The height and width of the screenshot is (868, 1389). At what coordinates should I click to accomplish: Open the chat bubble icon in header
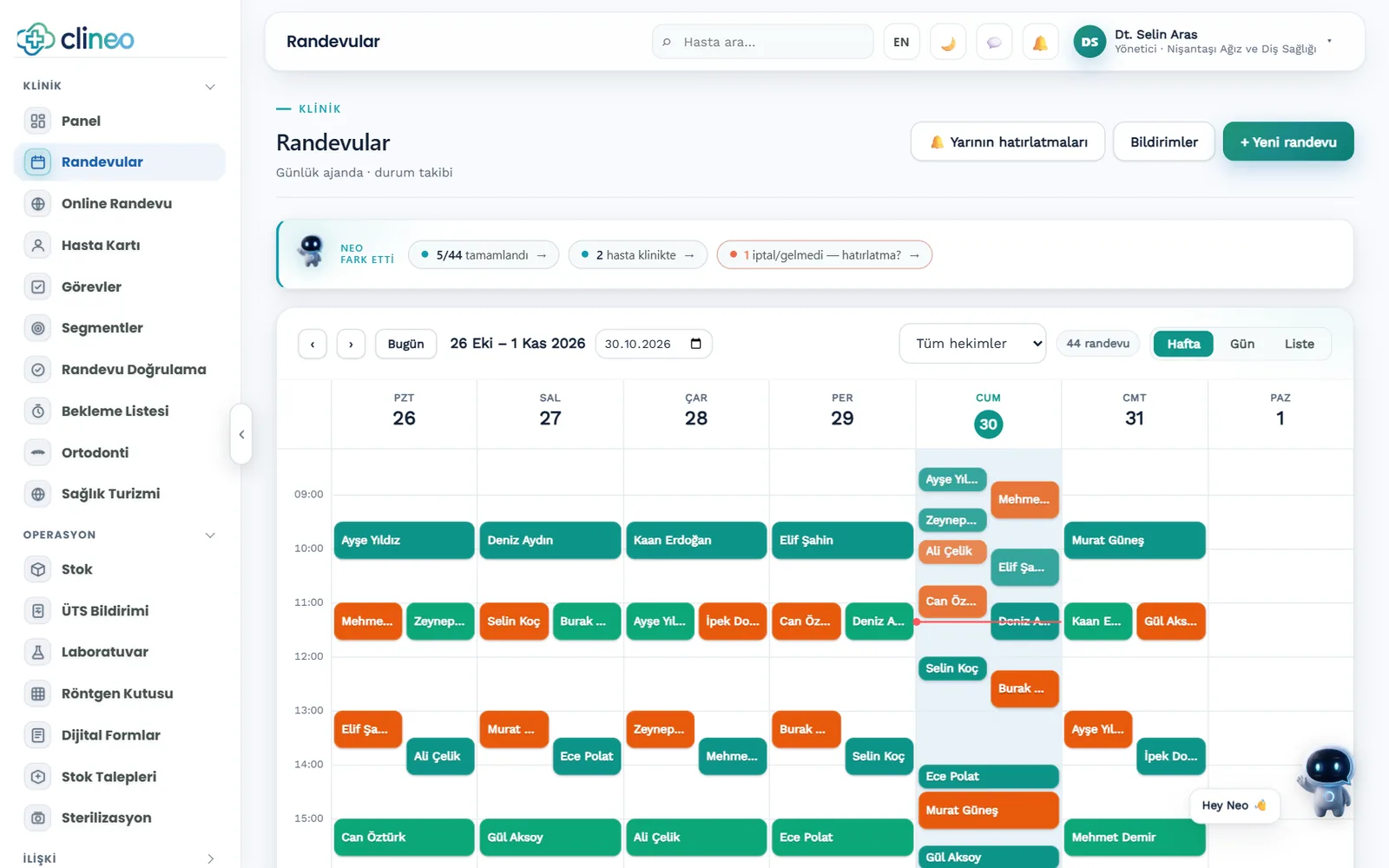click(994, 42)
